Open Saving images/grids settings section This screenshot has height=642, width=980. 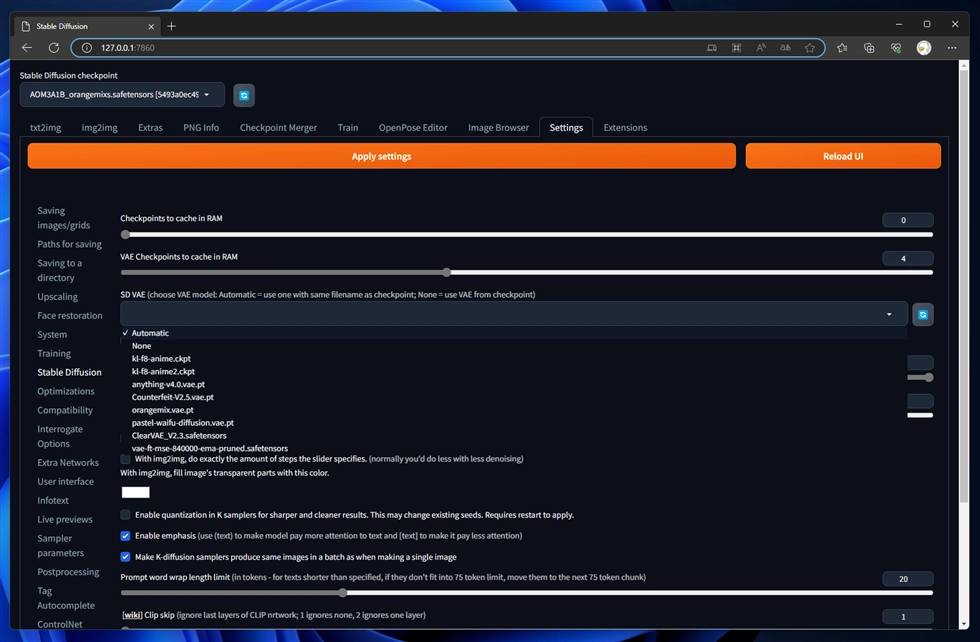[64, 218]
